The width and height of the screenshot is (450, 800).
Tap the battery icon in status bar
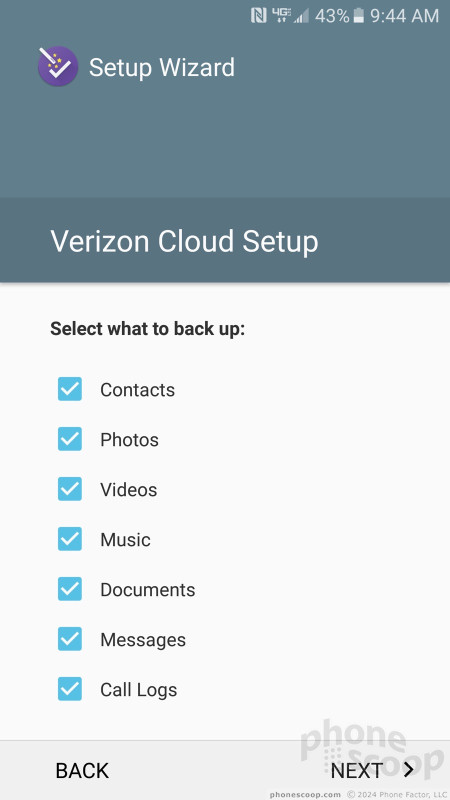359,16
